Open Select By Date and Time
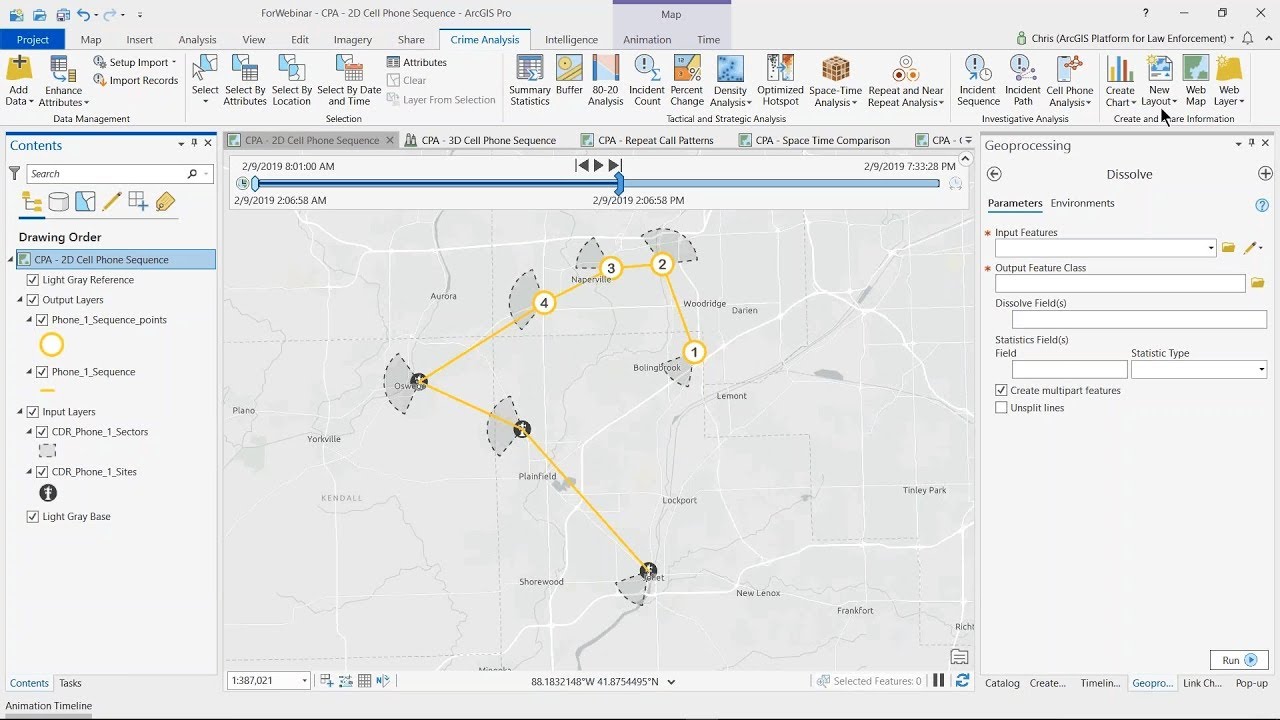 click(349, 80)
